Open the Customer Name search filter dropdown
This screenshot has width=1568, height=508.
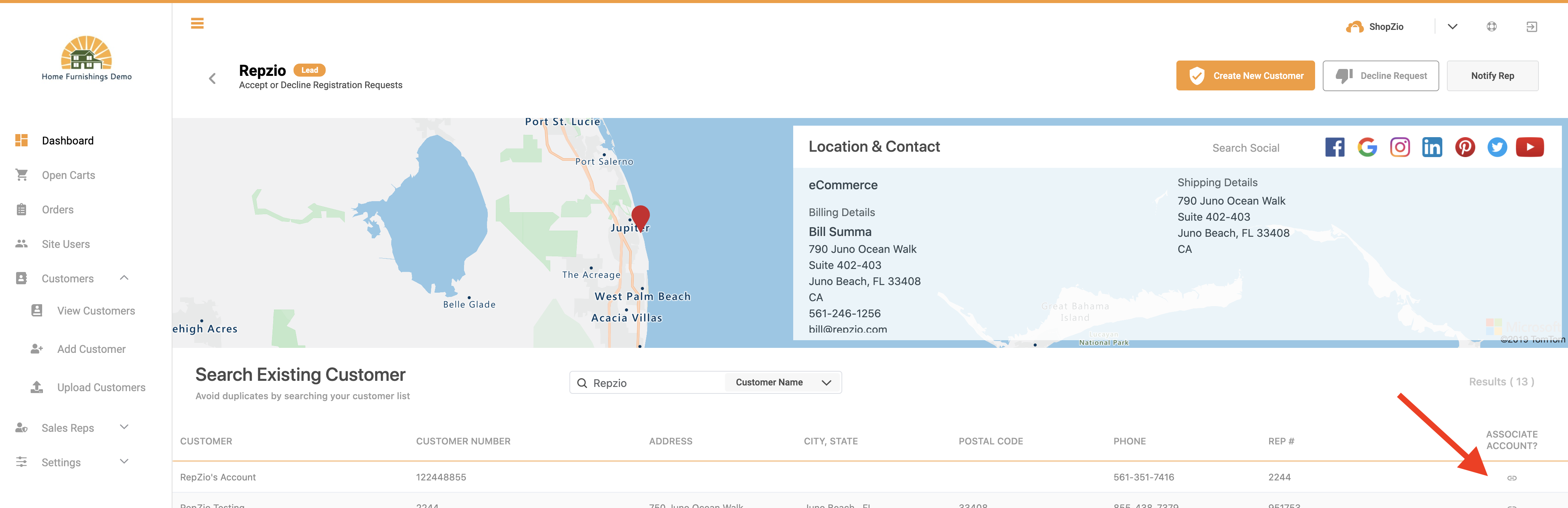tap(783, 383)
